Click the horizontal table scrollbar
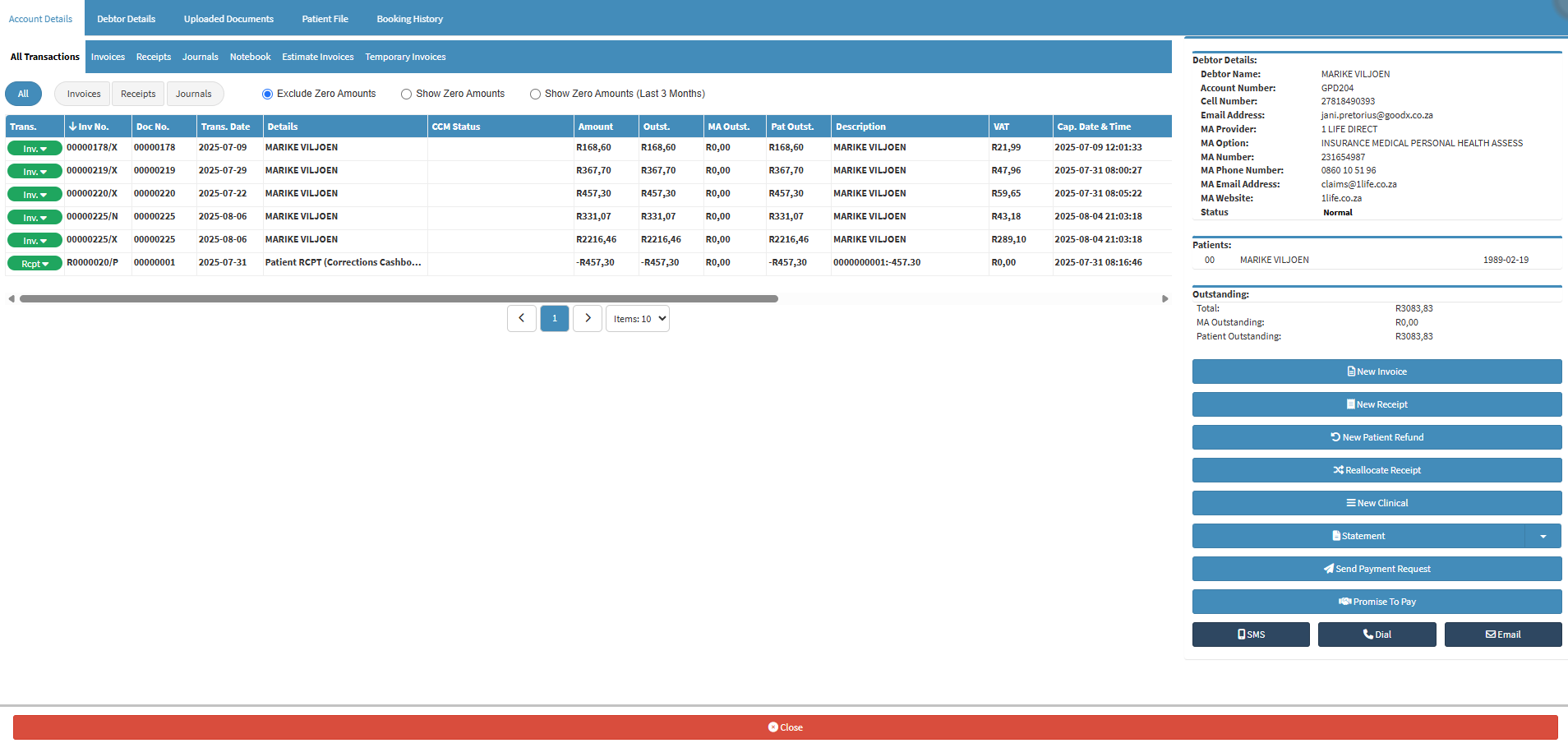 click(399, 299)
